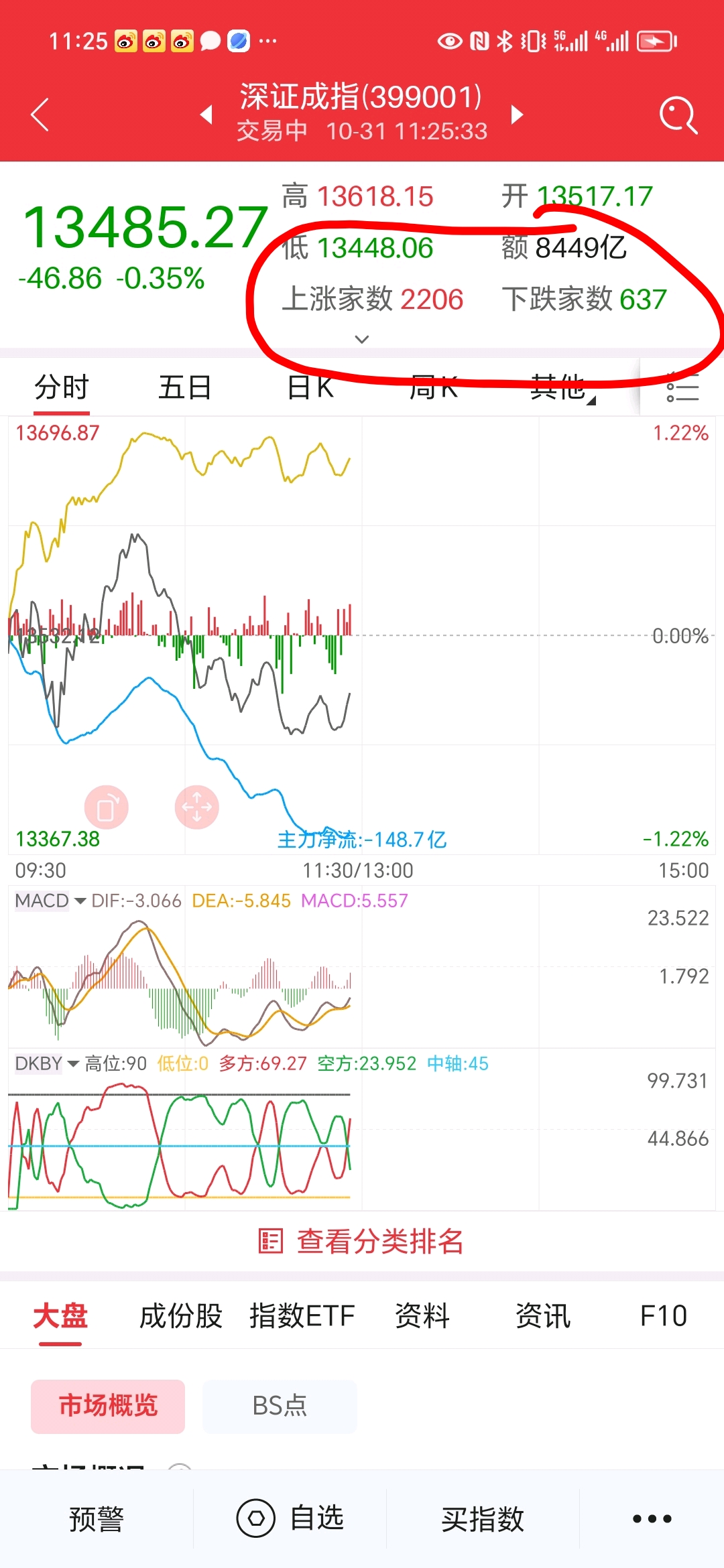Tap the 自选 add-to-watchlist icon
Image resolution: width=724 pixels, height=1568 pixels.
pyautogui.click(x=257, y=1519)
